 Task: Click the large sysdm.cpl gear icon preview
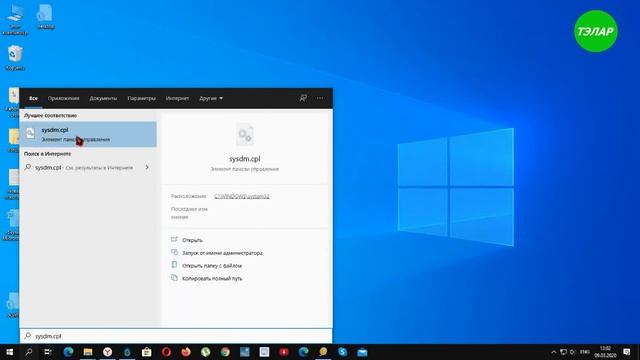tap(244, 134)
